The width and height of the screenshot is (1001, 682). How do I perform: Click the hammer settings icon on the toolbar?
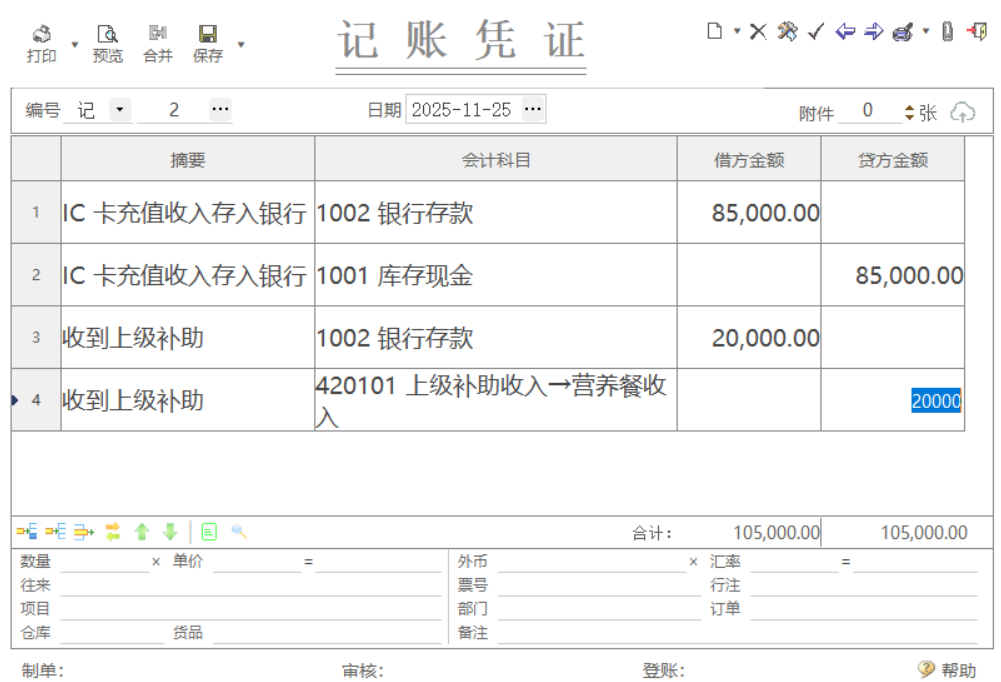coord(788,32)
